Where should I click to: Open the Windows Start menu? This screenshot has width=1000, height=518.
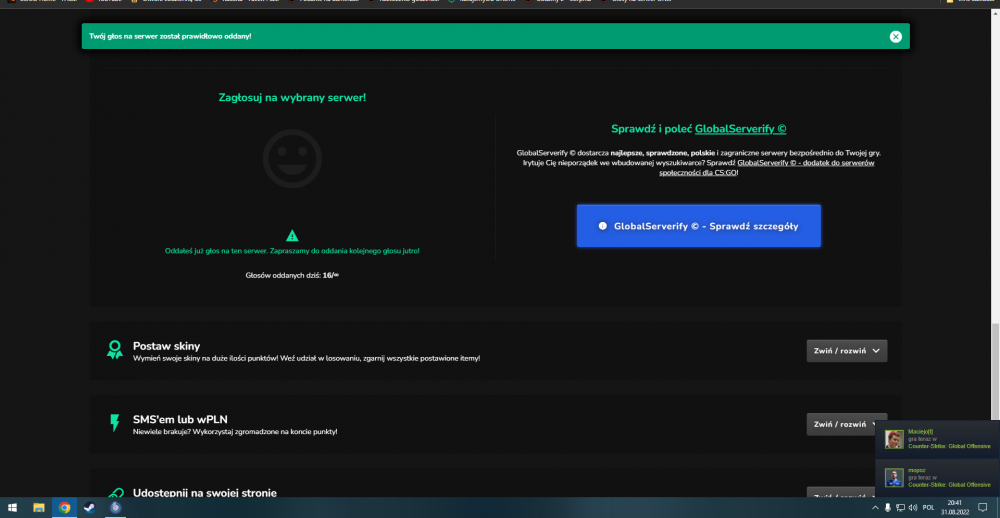(x=13, y=508)
